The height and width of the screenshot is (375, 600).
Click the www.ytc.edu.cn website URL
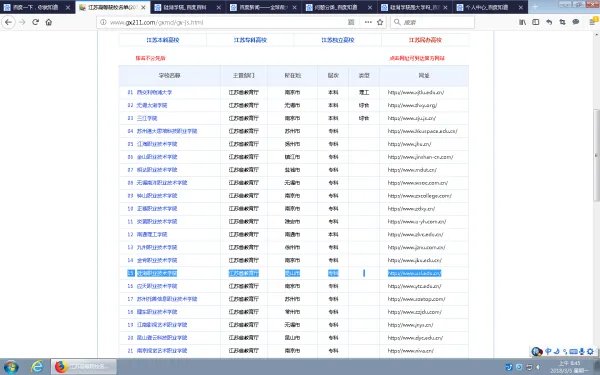point(414,286)
